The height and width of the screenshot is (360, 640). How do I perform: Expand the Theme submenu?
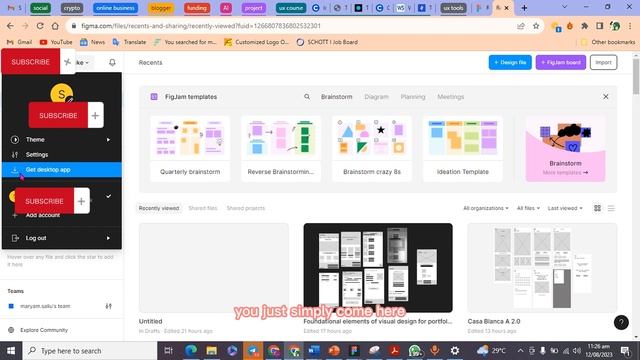coord(62,140)
